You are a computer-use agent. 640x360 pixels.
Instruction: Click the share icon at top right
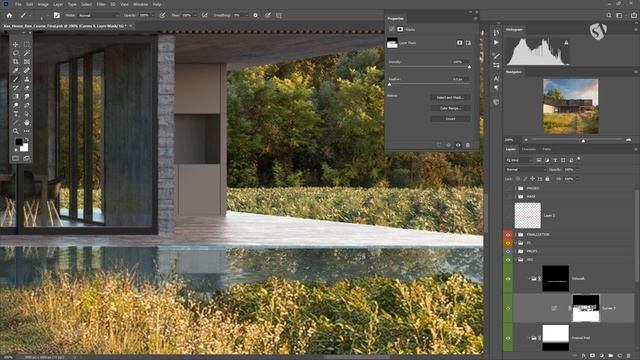[x=634, y=15]
